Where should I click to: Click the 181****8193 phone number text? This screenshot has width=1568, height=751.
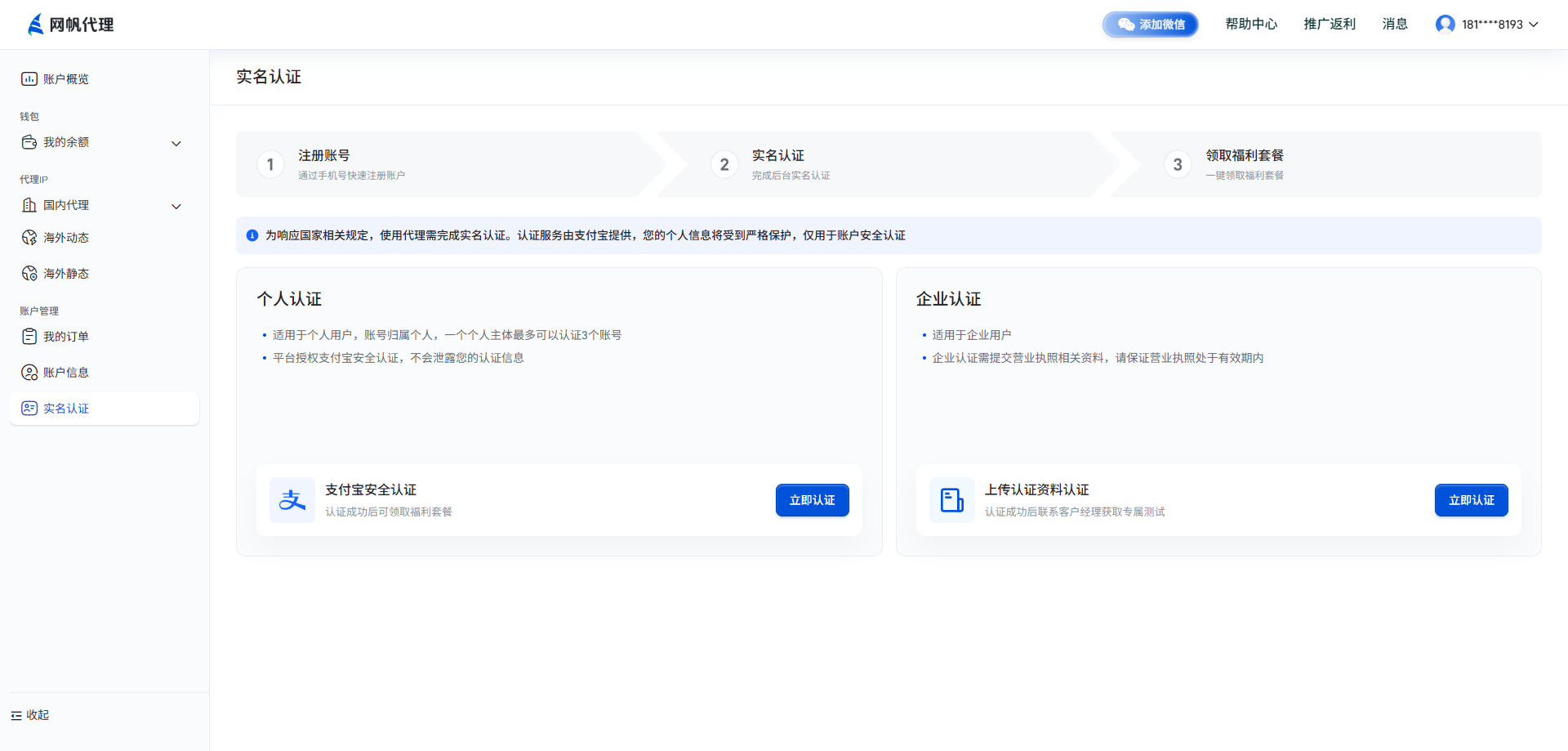pos(1492,25)
